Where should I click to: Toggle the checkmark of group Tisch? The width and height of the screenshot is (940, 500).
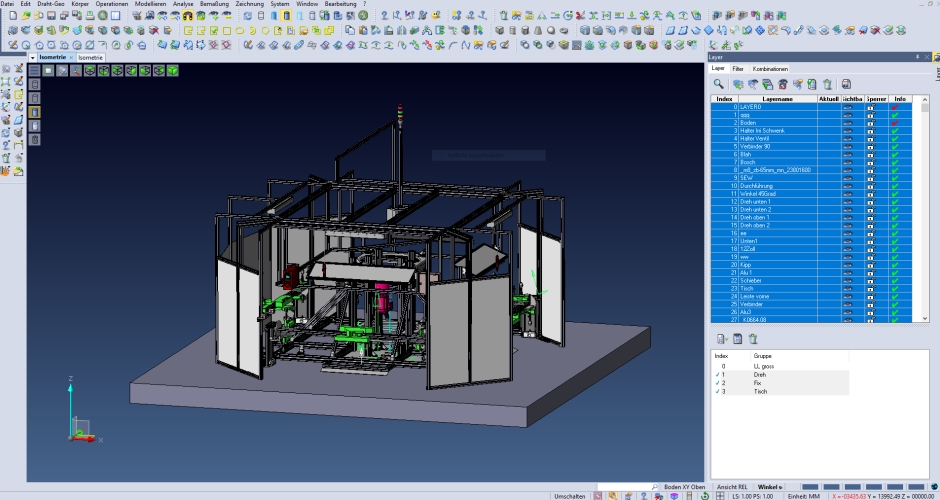pos(718,391)
